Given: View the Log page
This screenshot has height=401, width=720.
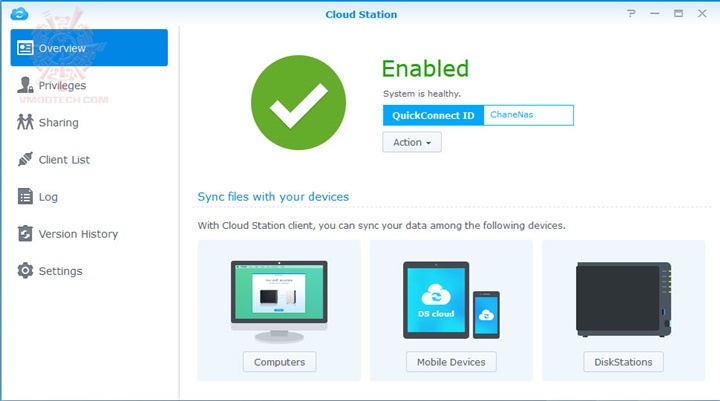Looking at the screenshot, I should click(48, 197).
